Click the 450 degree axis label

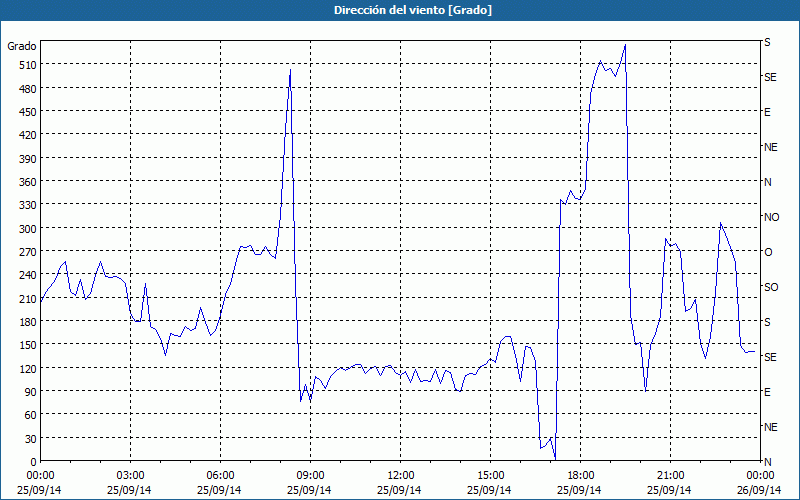(28, 112)
